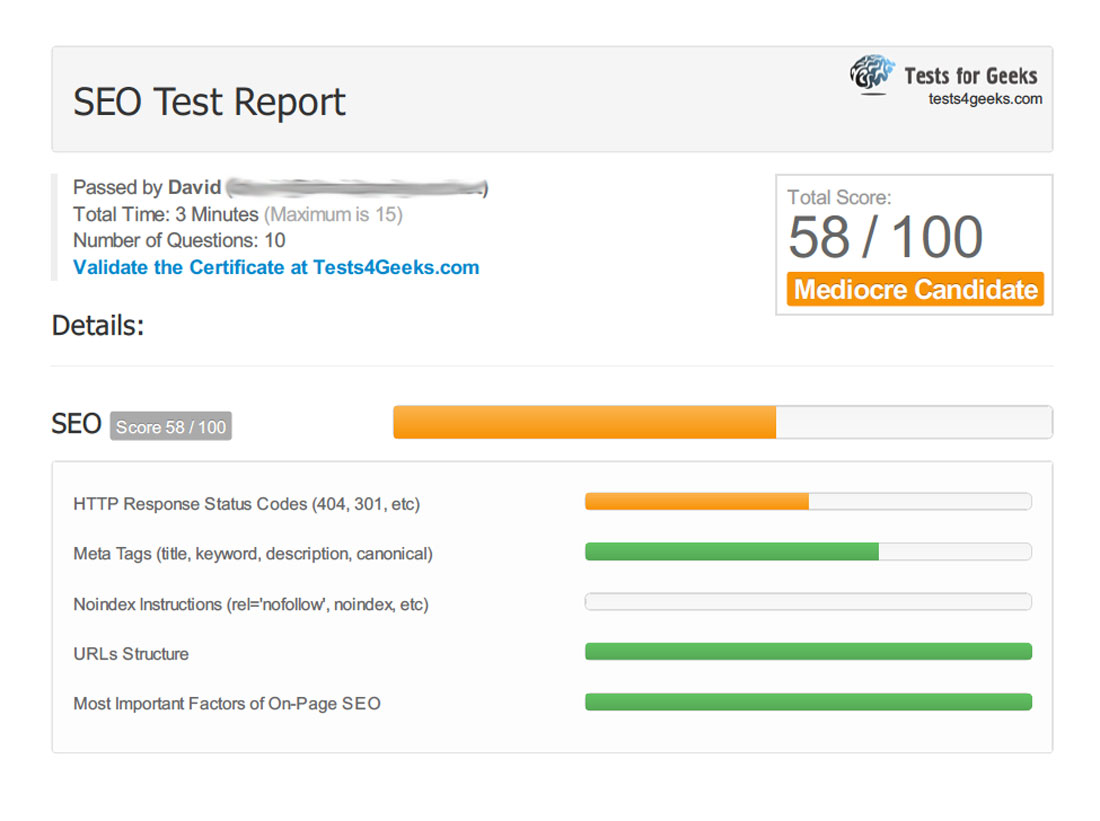This screenshot has height=821, width=1100.
Task: Click the Noindex Instructions row label
Action: pyautogui.click(x=250, y=604)
